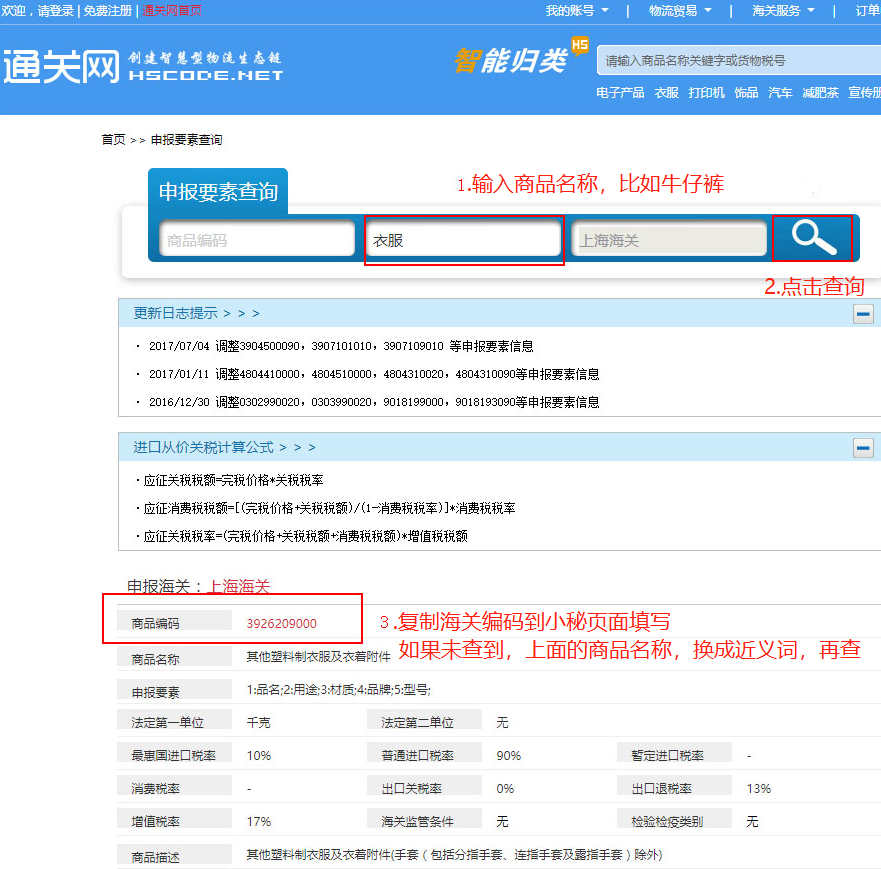
Task: Click the 进口从价关税计算公式 header text
Action: [203, 447]
